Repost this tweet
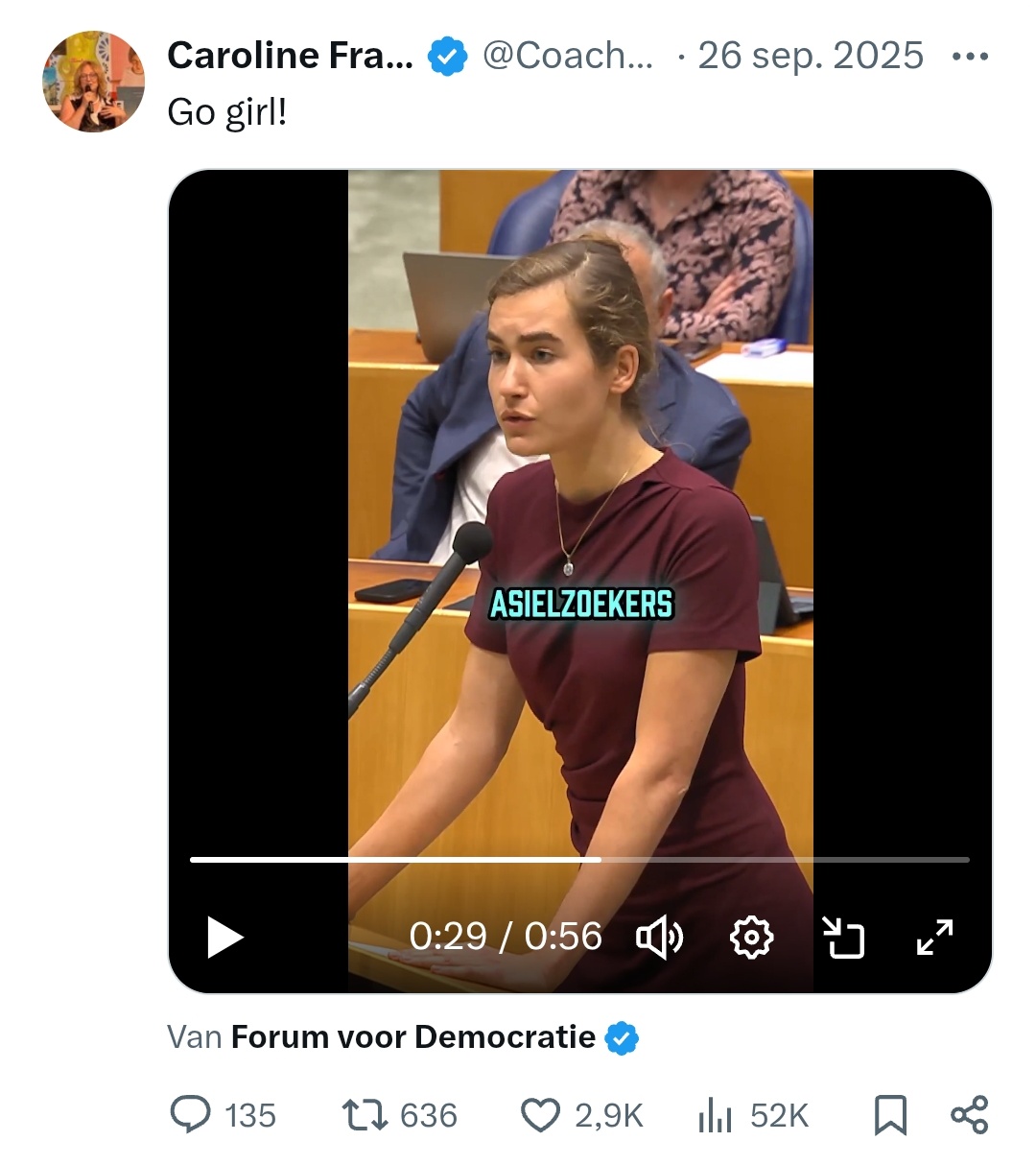1036x1165 pixels. click(x=365, y=1115)
